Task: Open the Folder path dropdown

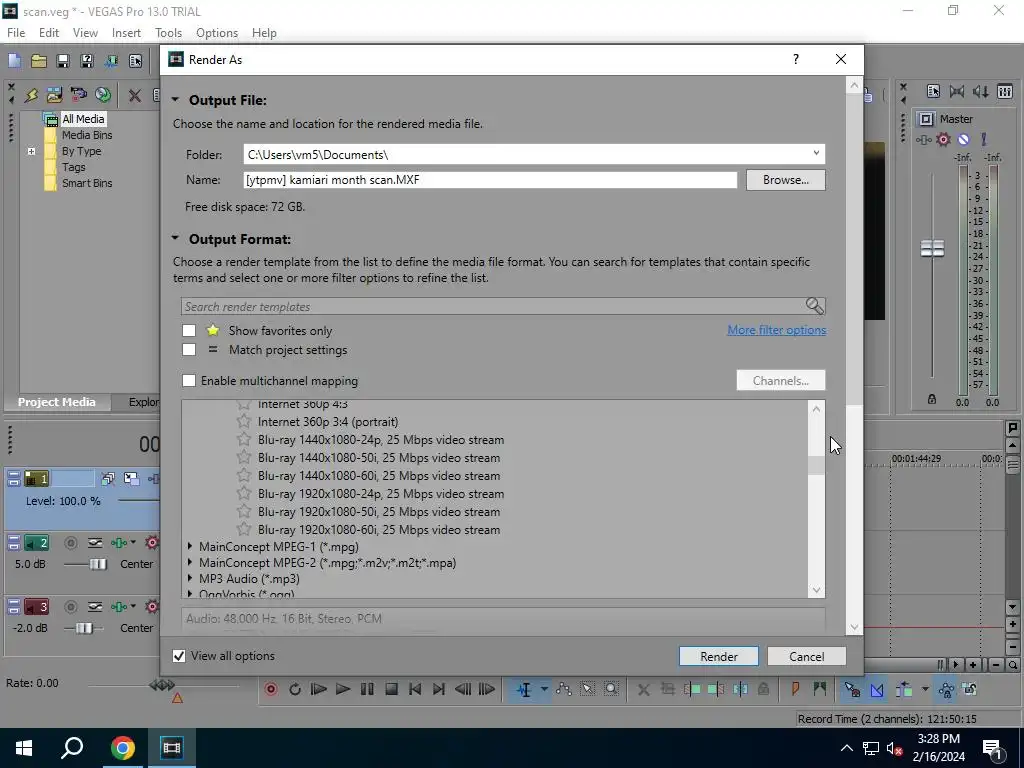Action: (816, 153)
